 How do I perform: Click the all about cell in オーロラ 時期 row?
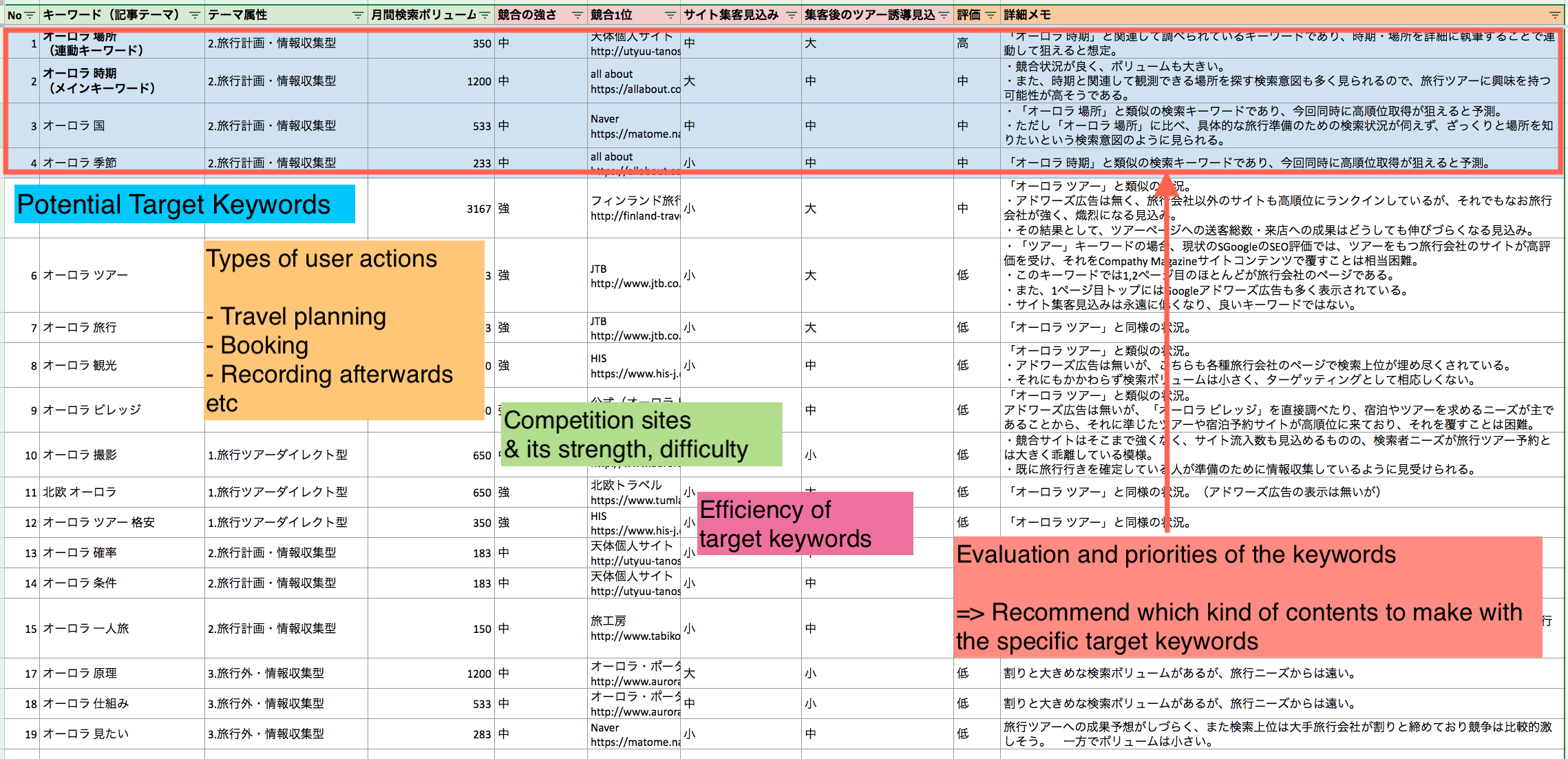[x=634, y=81]
